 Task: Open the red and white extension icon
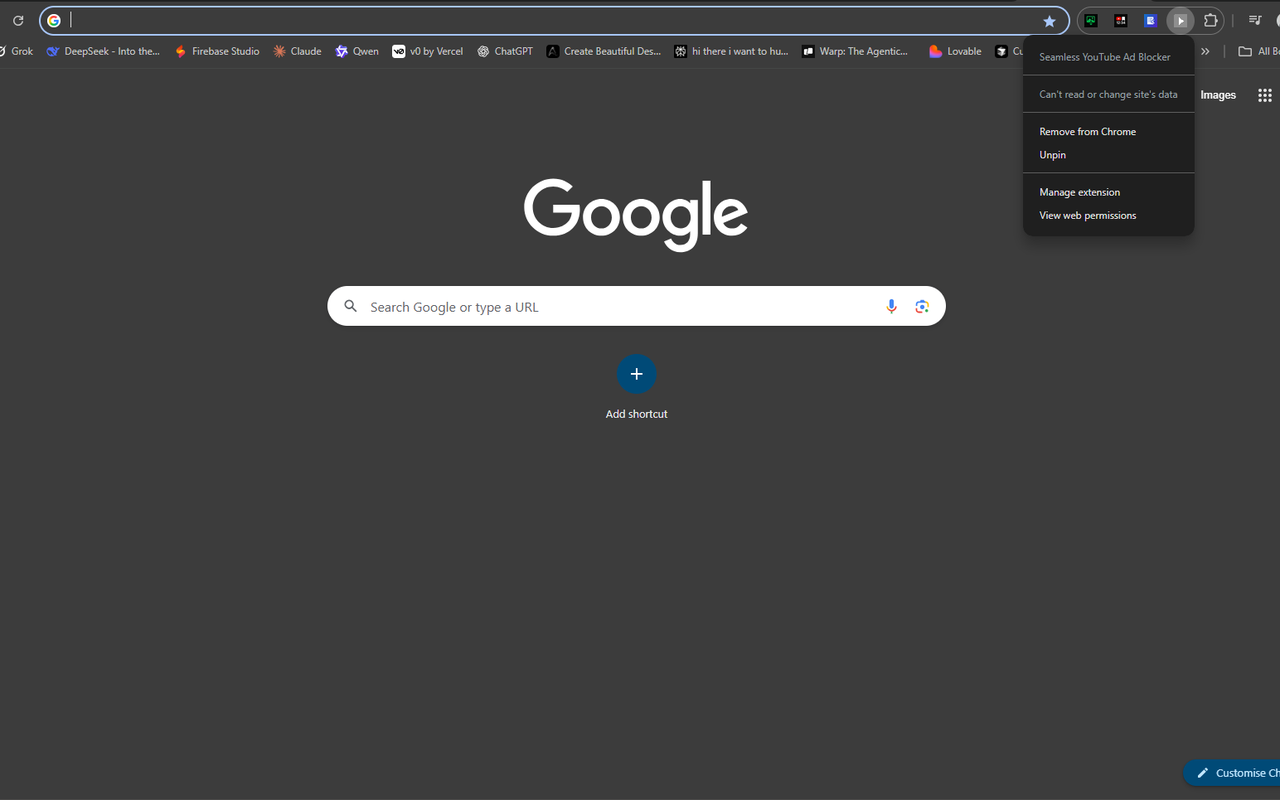tap(1121, 21)
